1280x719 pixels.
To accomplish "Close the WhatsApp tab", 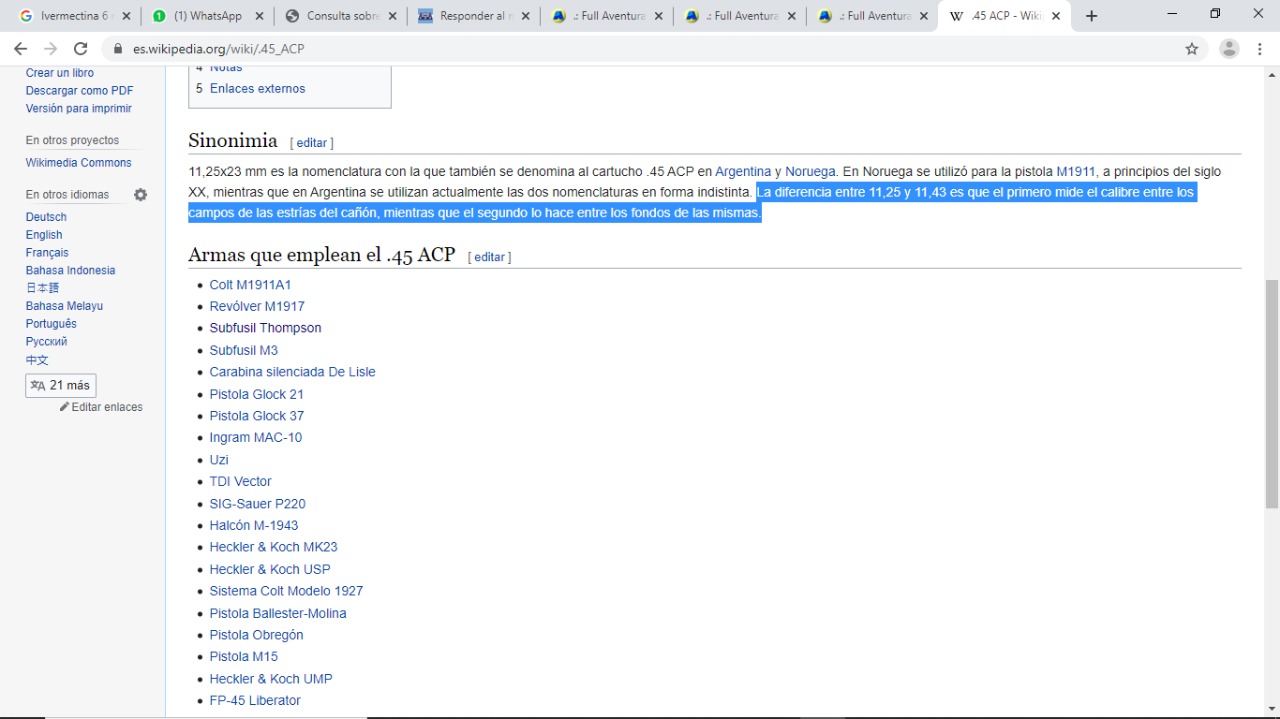I will tap(259, 16).
